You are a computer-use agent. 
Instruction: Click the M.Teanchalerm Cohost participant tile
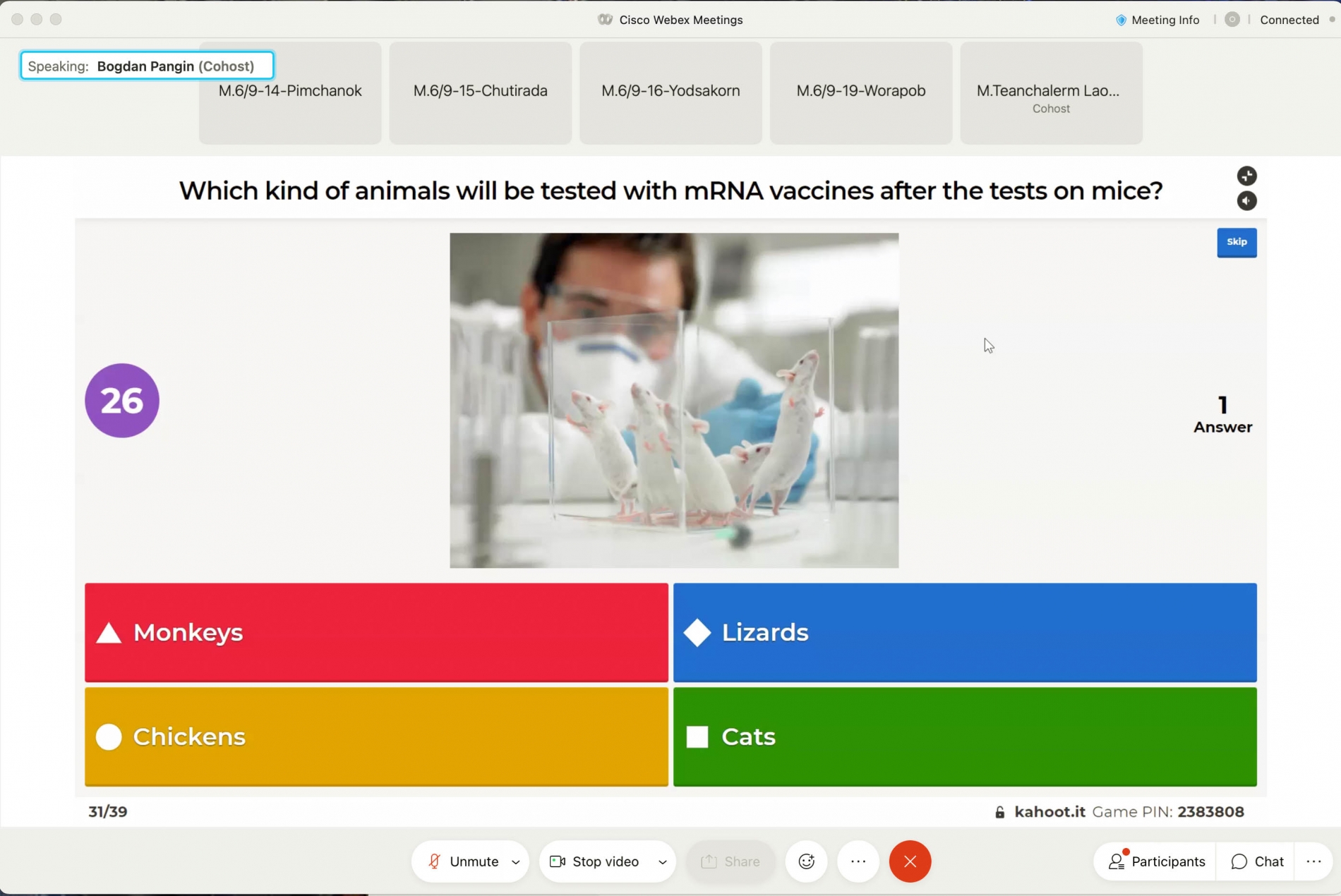point(1050,92)
